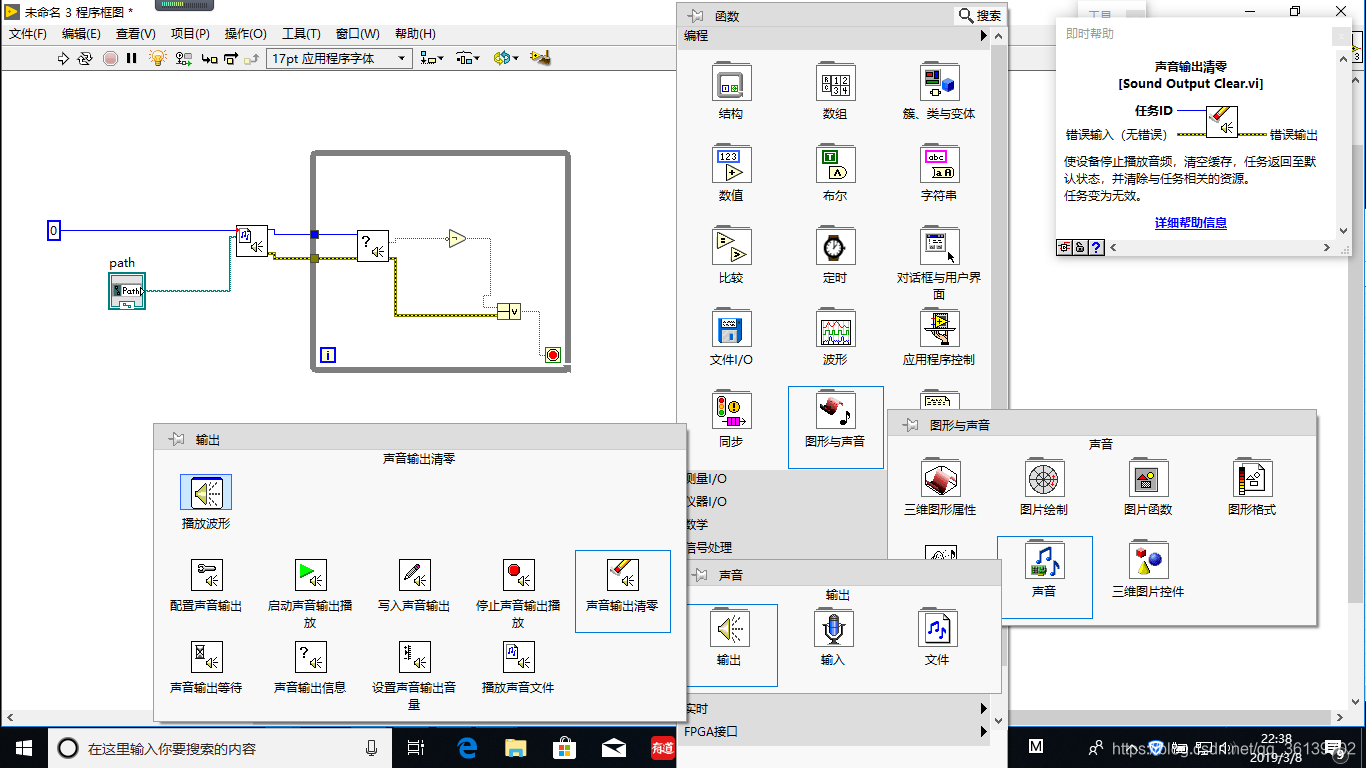The image size is (1366, 768).
Task: Click Windows Start button
Action: click(22, 747)
